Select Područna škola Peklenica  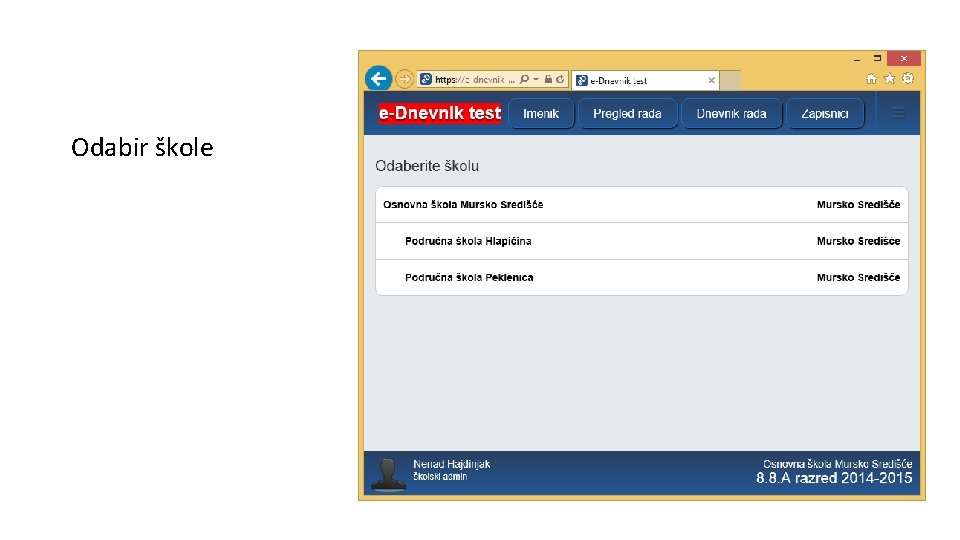point(642,277)
